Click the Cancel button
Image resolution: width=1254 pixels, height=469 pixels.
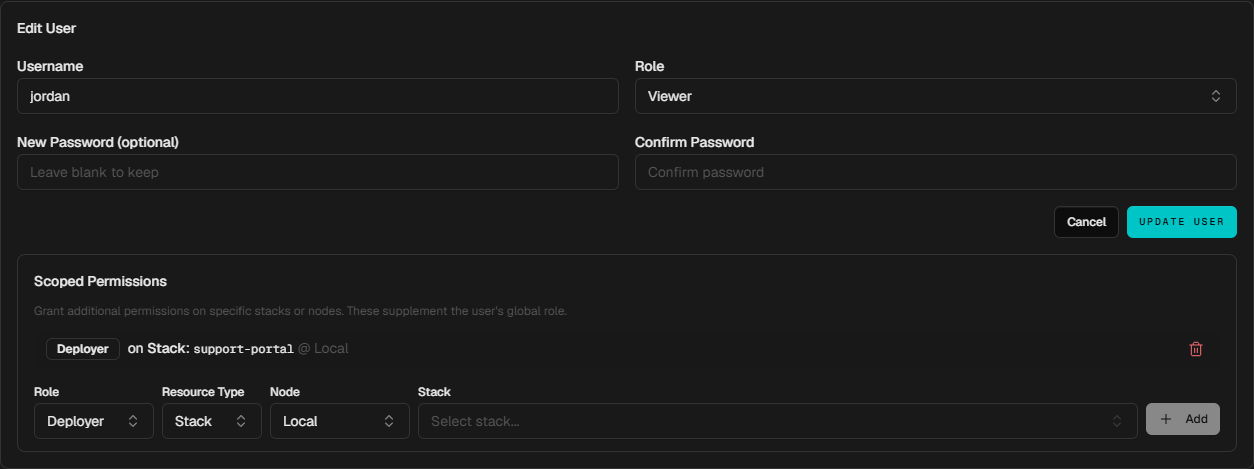[1086, 222]
